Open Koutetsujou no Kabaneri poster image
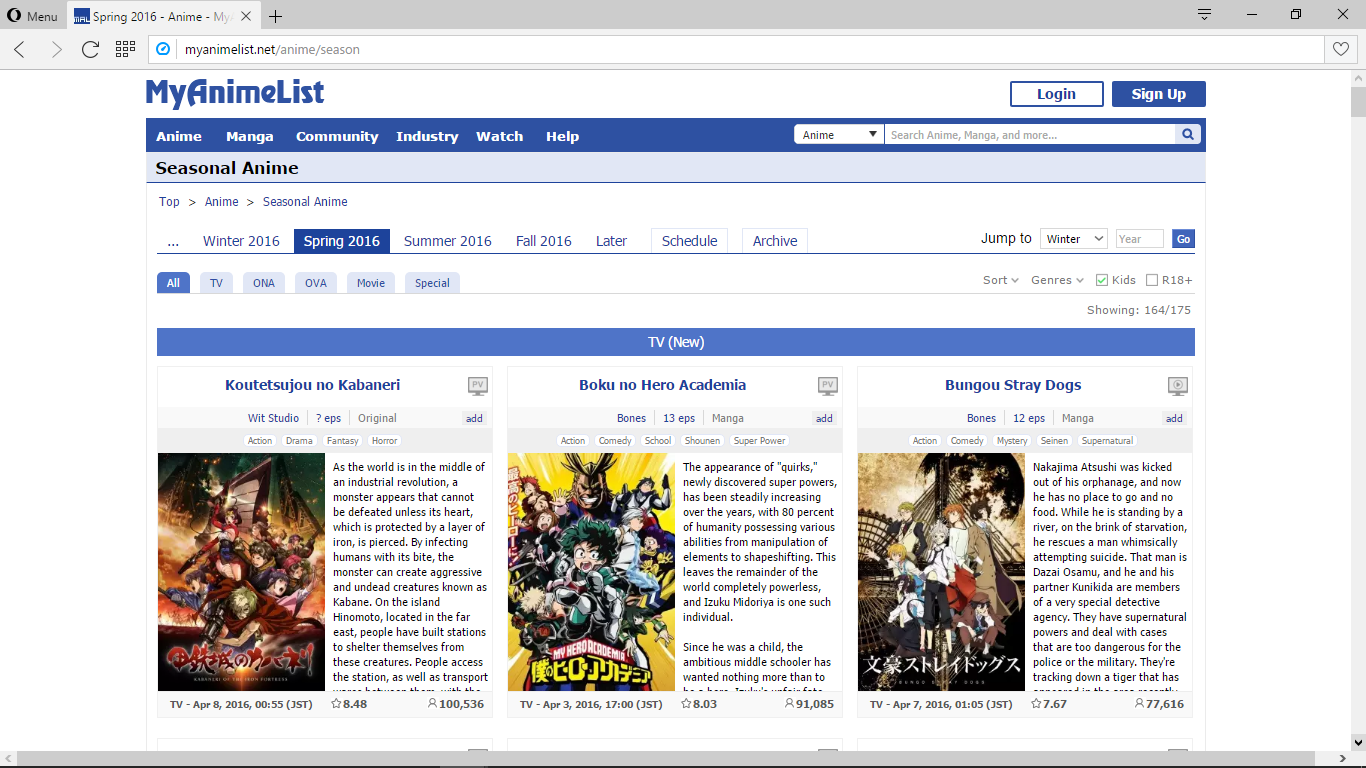The width and height of the screenshot is (1366, 768). (x=241, y=572)
